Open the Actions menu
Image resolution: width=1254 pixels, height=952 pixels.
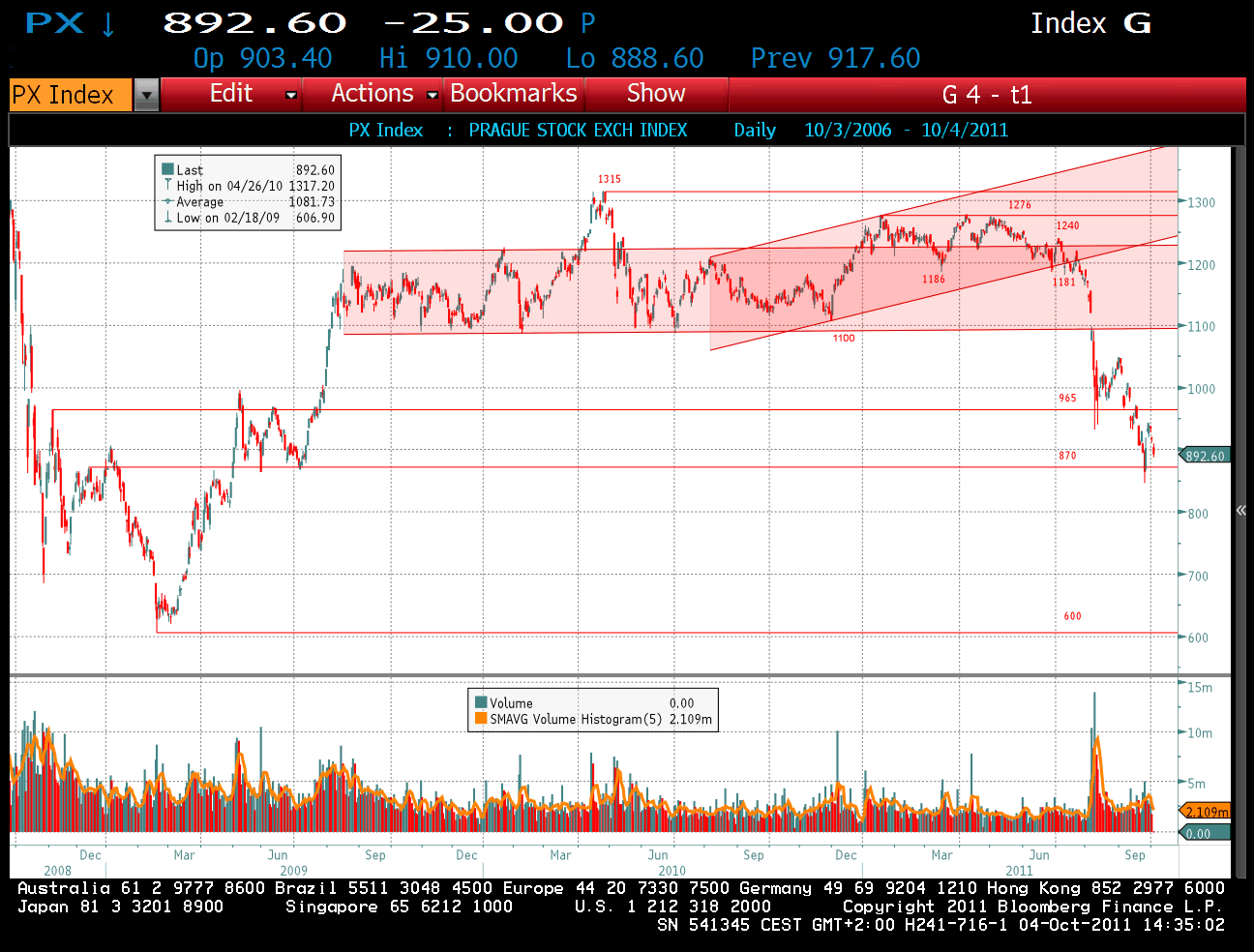click(x=373, y=94)
